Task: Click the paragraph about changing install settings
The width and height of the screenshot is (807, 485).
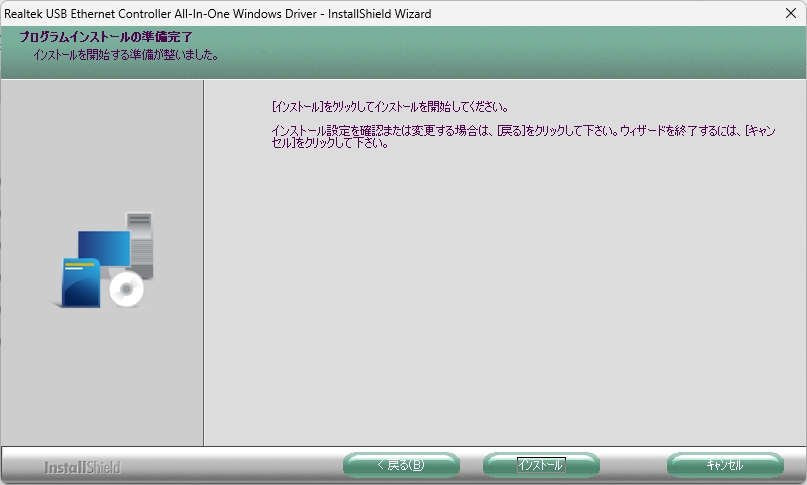Action: [520, 137]
